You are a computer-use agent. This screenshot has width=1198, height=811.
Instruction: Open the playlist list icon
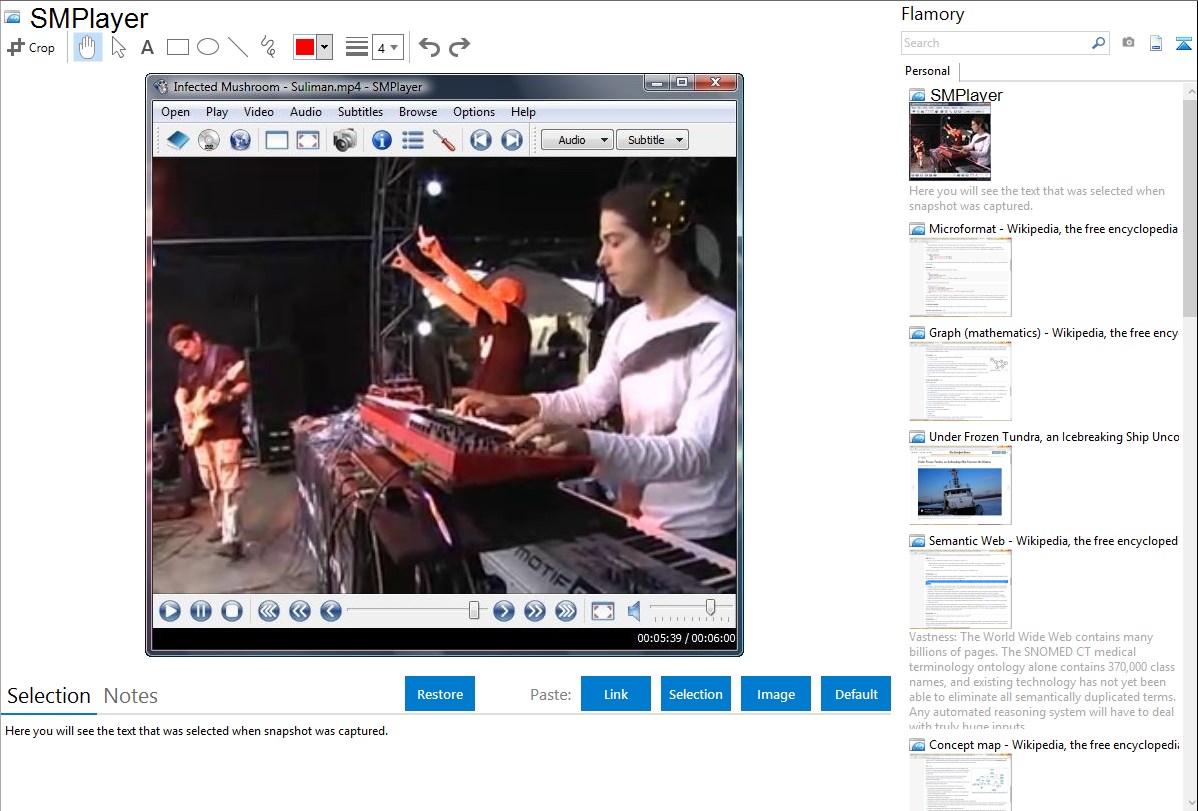point(413,140)
